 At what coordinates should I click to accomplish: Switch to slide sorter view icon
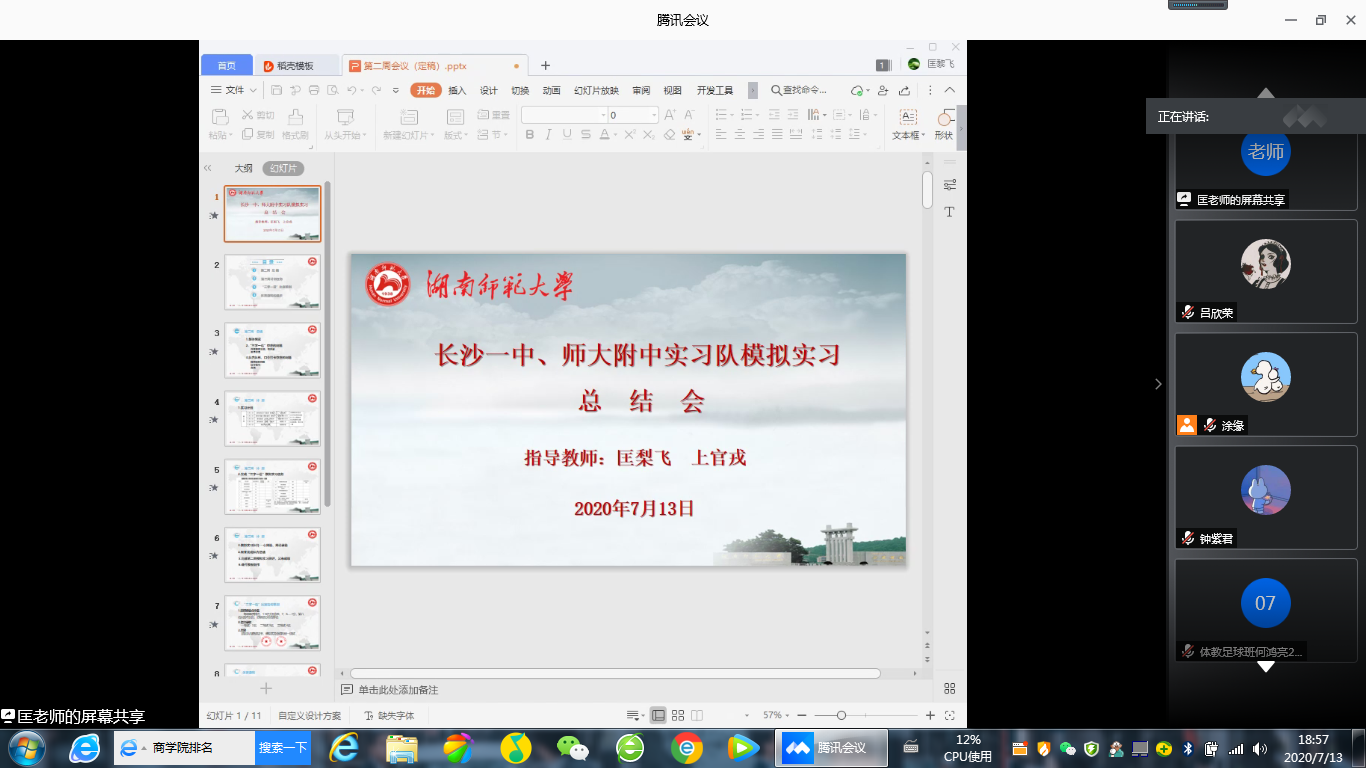(678, 715)
